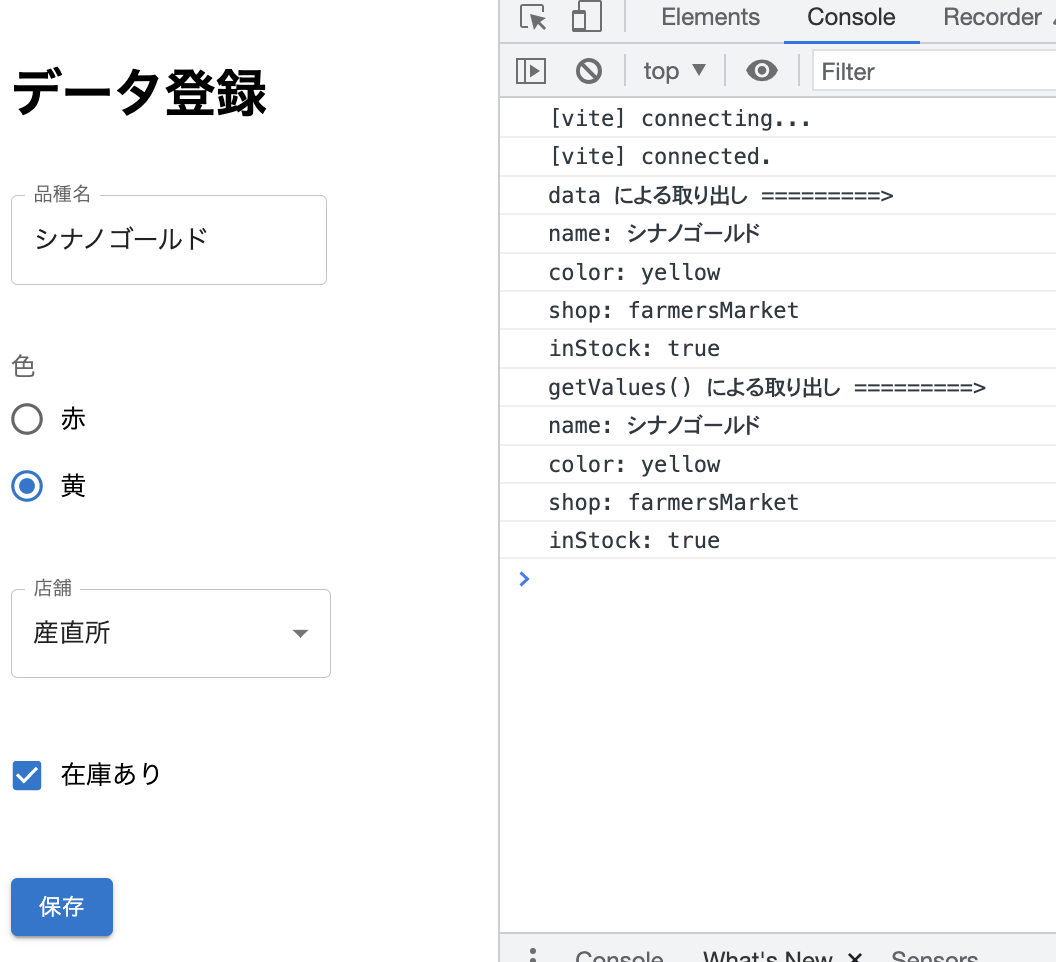1056x962 pixels.
Task: Close the What's New drawer tab
Action: (855, 955)
